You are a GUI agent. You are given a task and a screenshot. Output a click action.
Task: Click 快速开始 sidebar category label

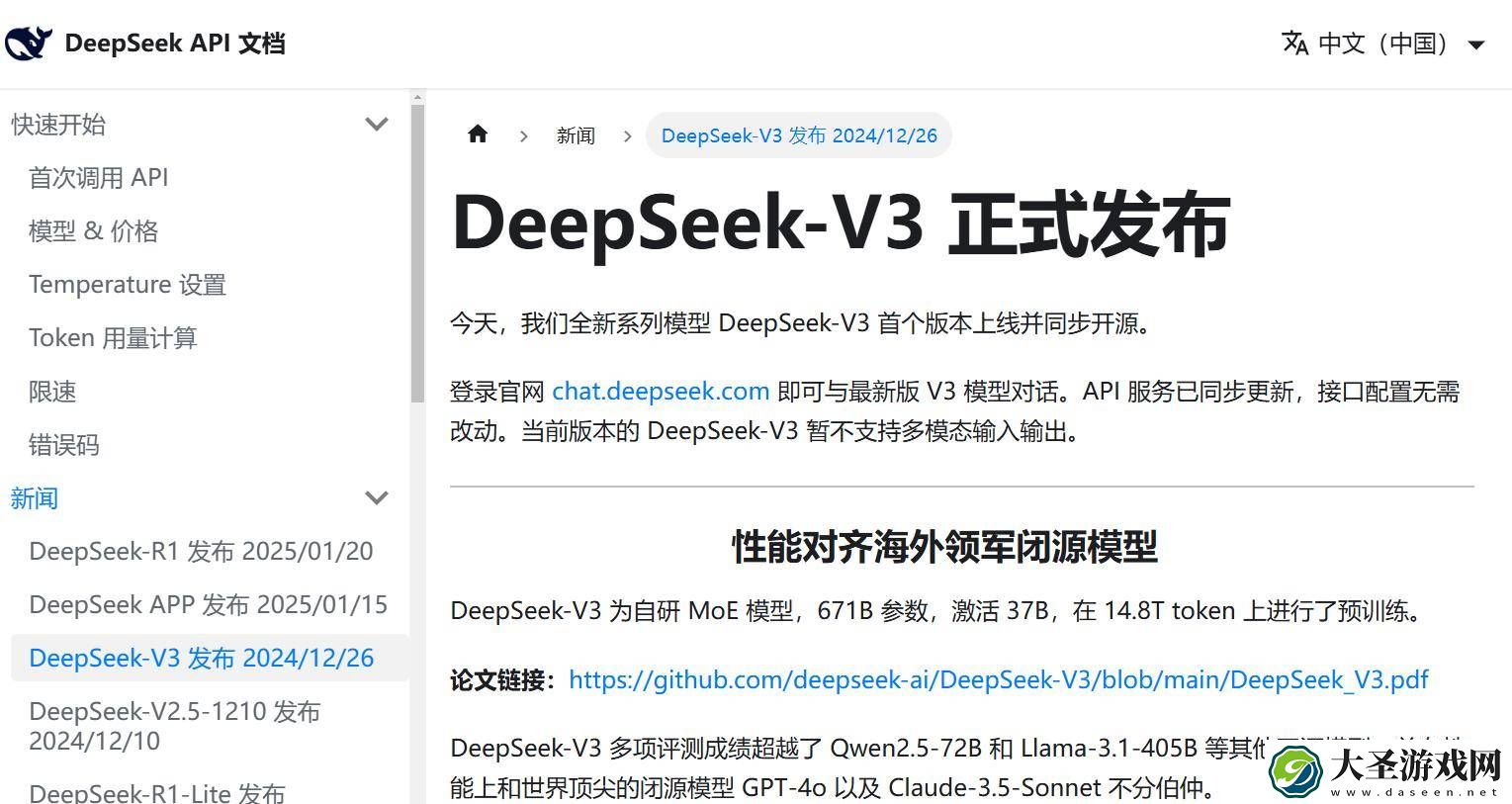(x=58, y=125)
